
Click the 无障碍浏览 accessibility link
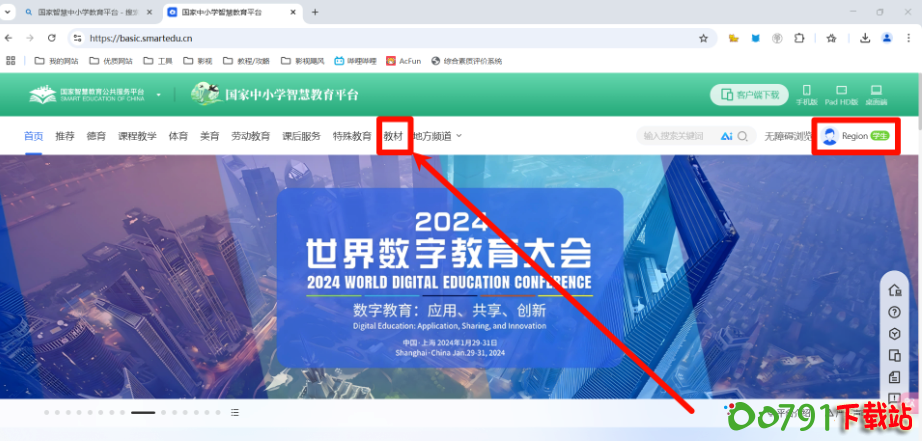coord(786,136)
